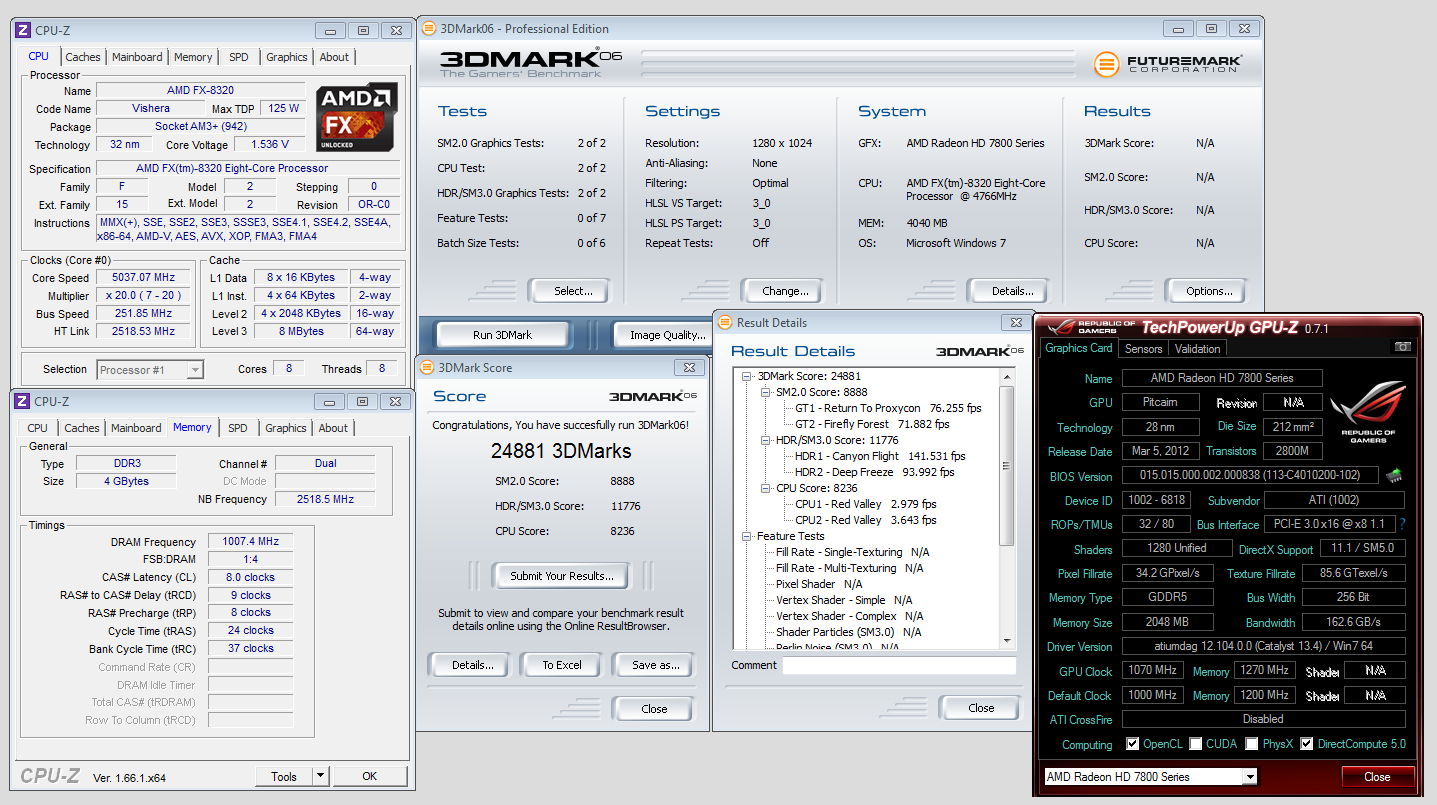Click the To Excel button
The height and width of the screenshot is (805, 1437).
click(562, 664)
